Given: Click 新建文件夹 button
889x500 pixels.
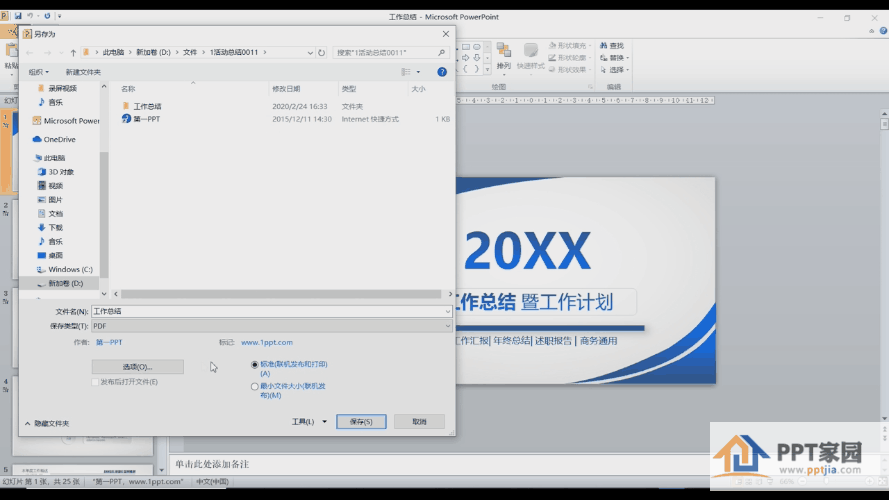Looking at the screenshot, I should 83,72.
